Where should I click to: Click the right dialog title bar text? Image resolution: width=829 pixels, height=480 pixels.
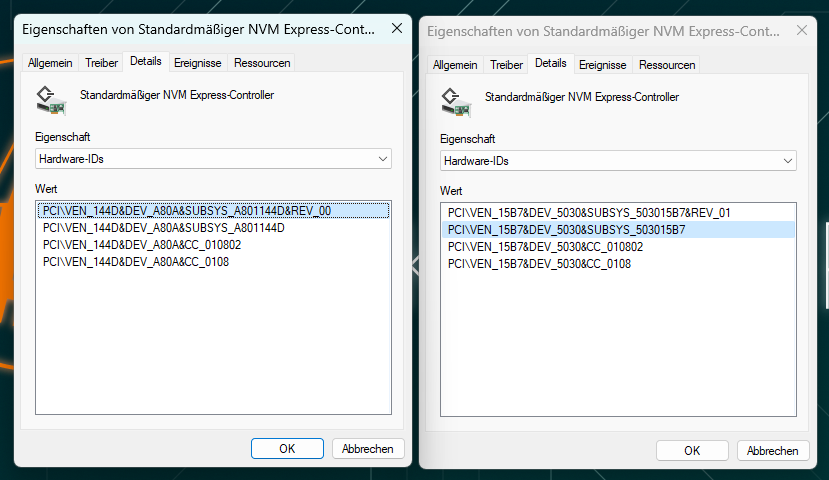[x=603, y=32]
